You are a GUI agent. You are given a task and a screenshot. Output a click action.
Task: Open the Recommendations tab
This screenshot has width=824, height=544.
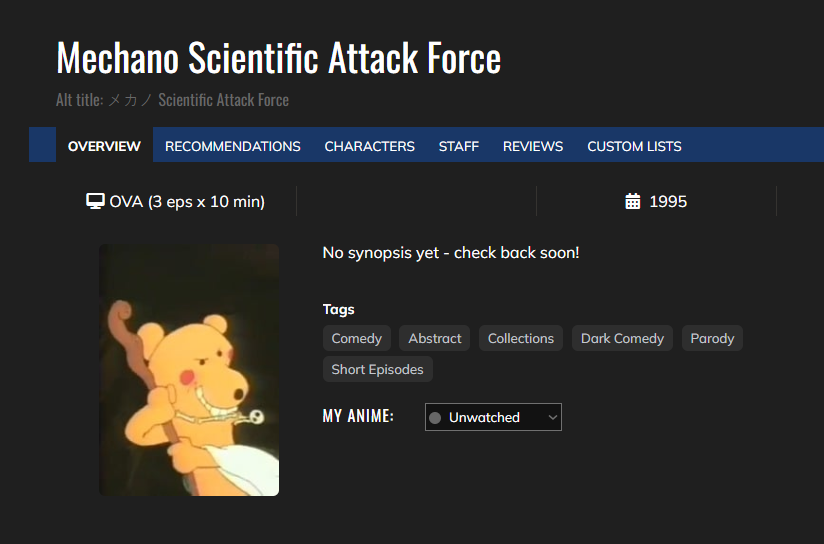point(232,146)
